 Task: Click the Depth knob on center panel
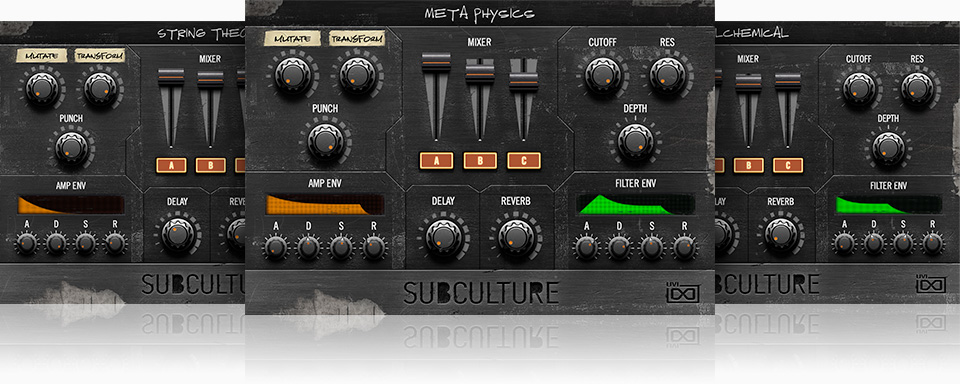click(x=636, y=141)
